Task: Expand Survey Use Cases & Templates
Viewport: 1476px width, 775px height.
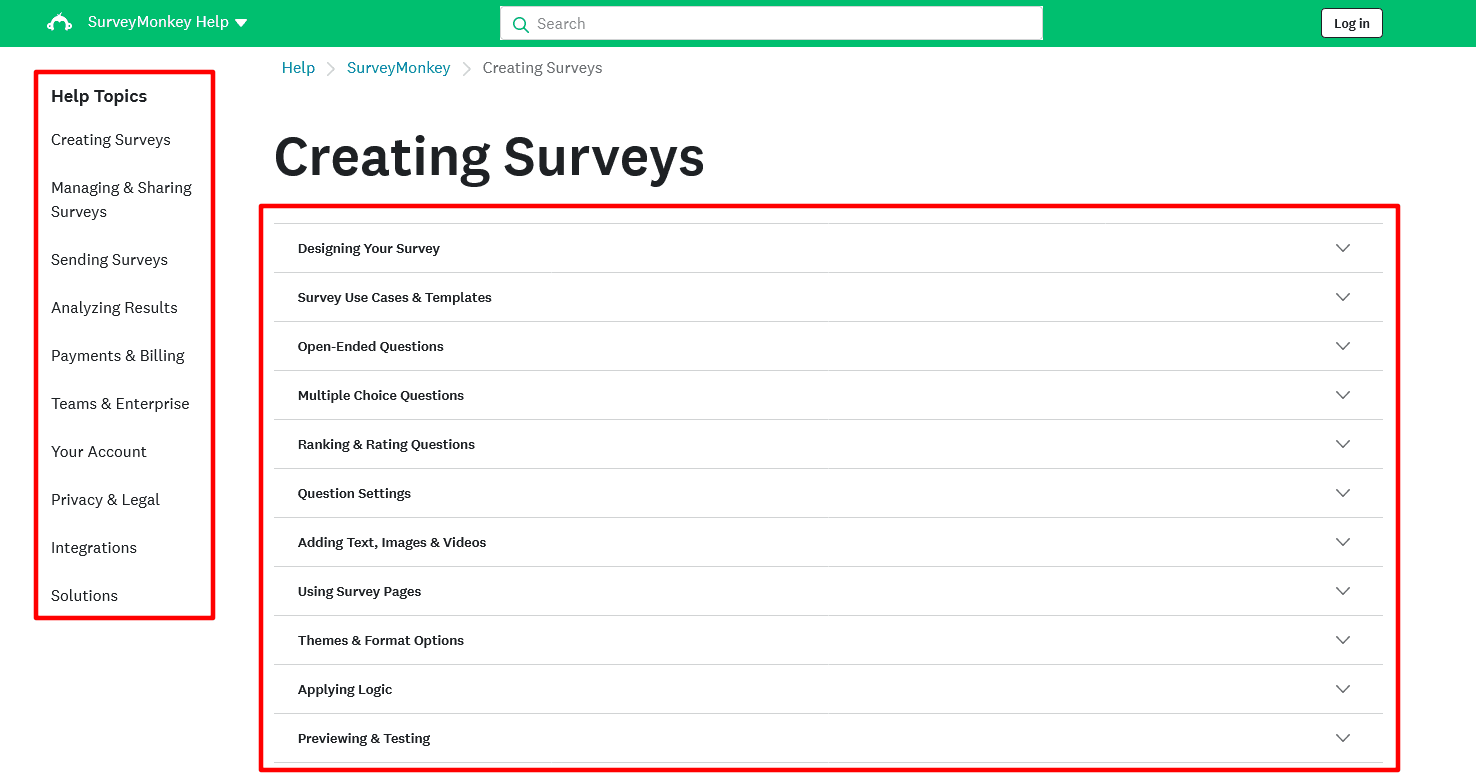Action: 1343,296
